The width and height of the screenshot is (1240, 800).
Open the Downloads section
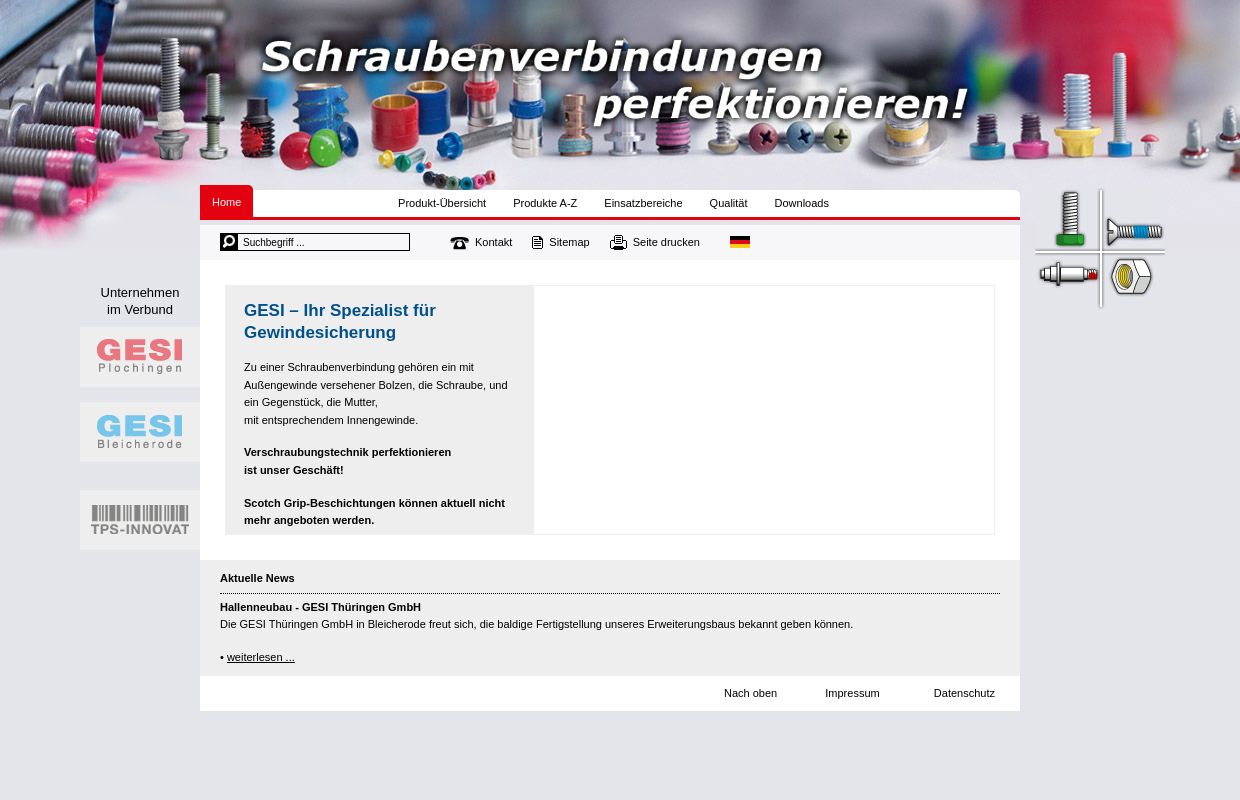(801, 203)
